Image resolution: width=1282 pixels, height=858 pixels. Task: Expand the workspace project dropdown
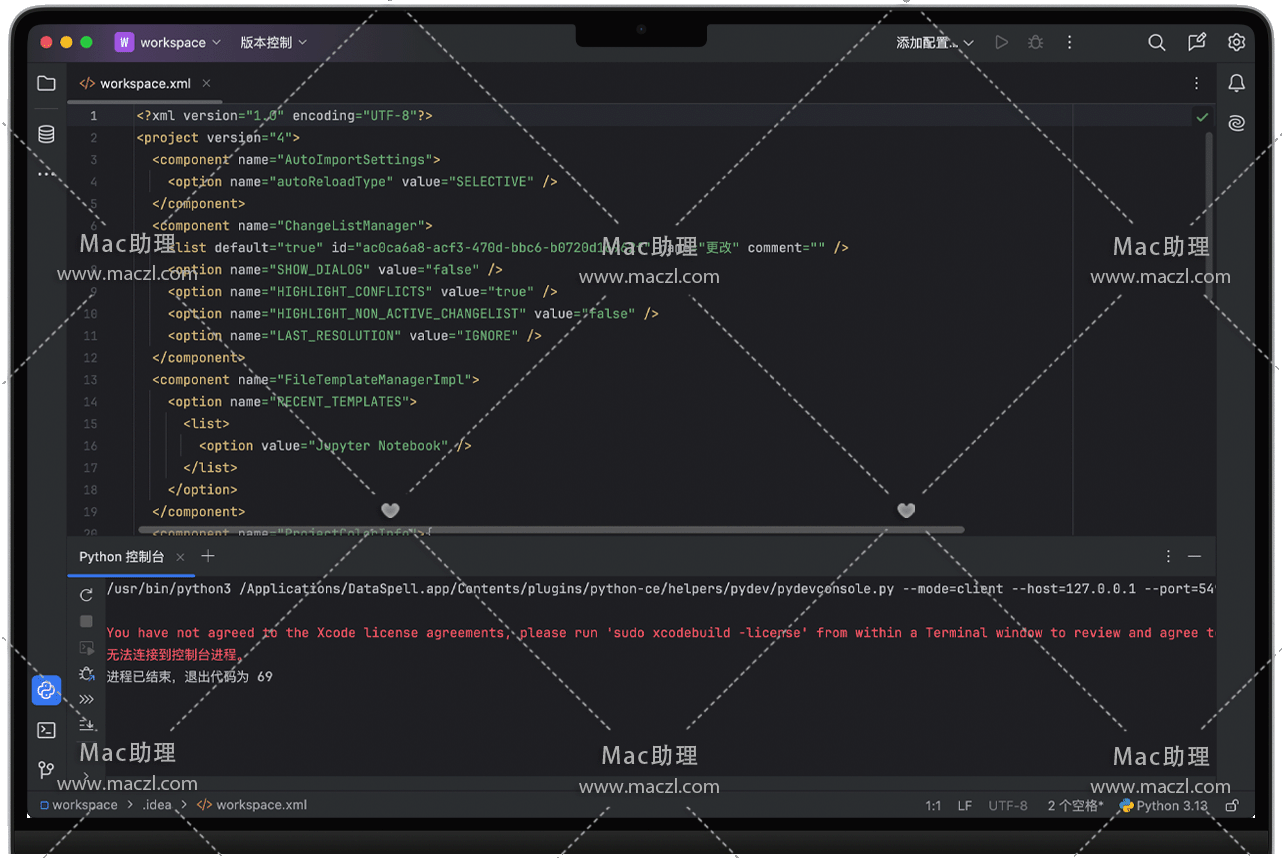170,42
